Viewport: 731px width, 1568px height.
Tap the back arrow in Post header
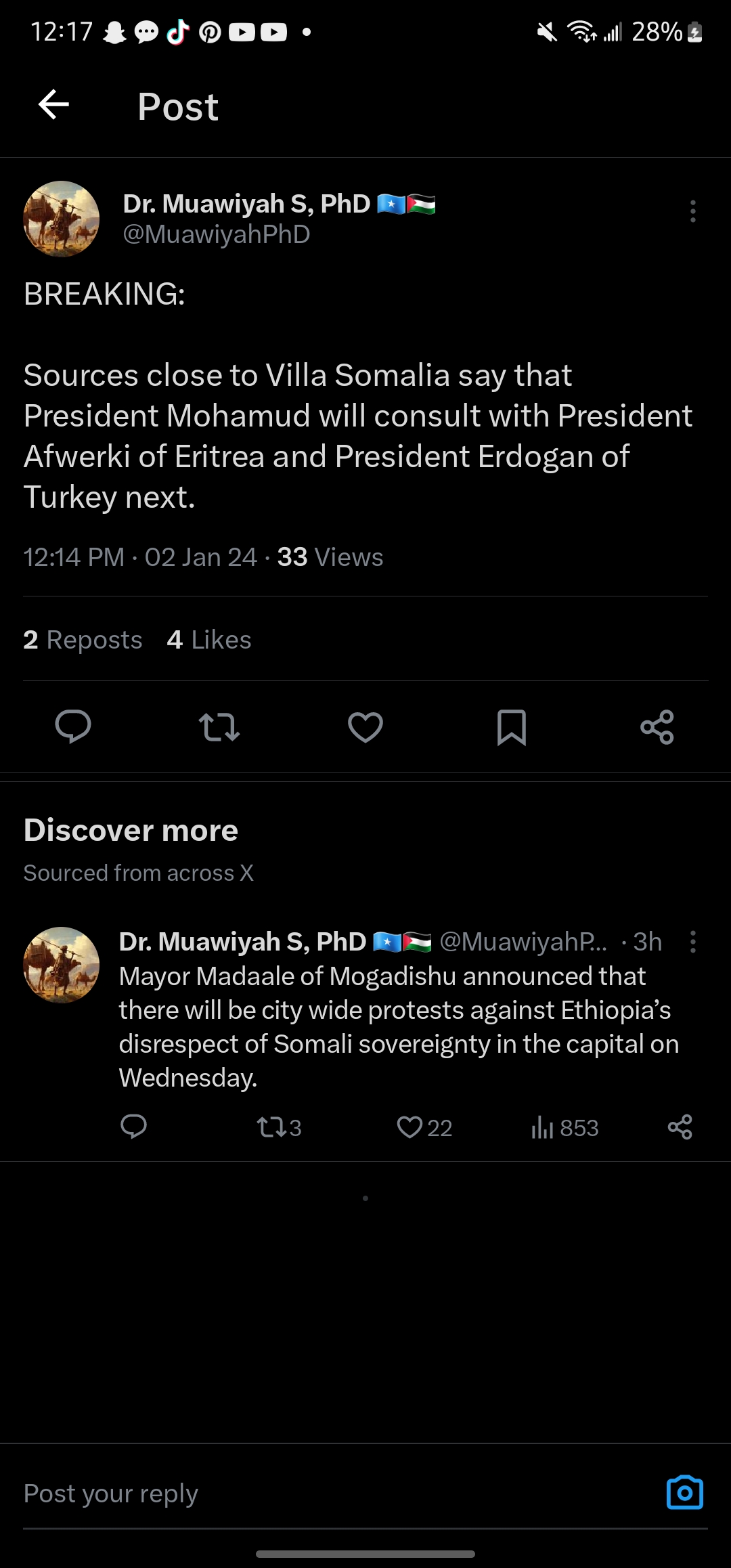click(54, 105)
